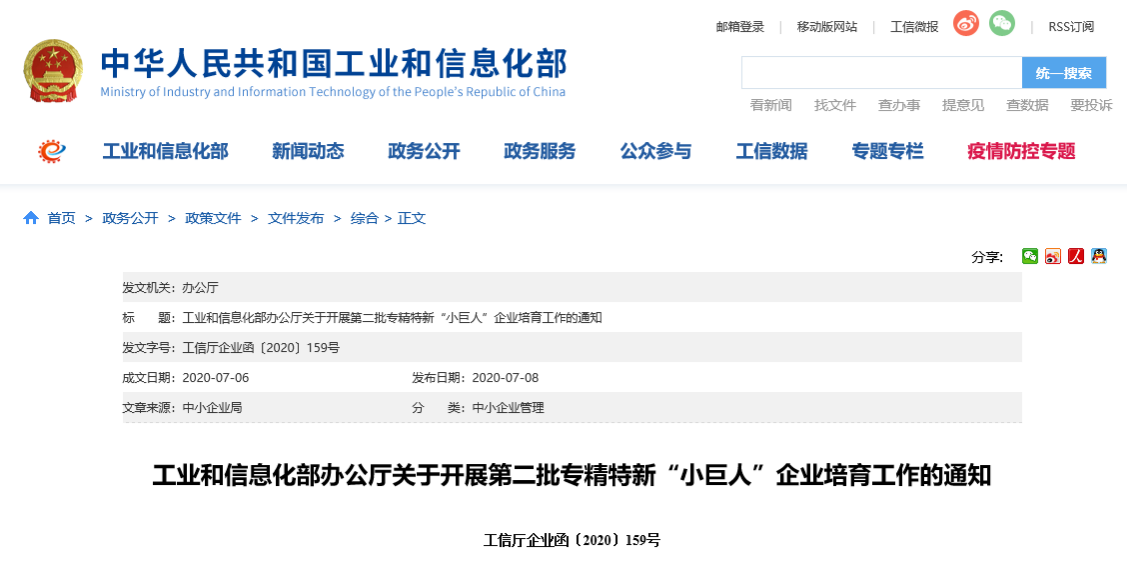Click the national emblem logo

tap(55, 70)
